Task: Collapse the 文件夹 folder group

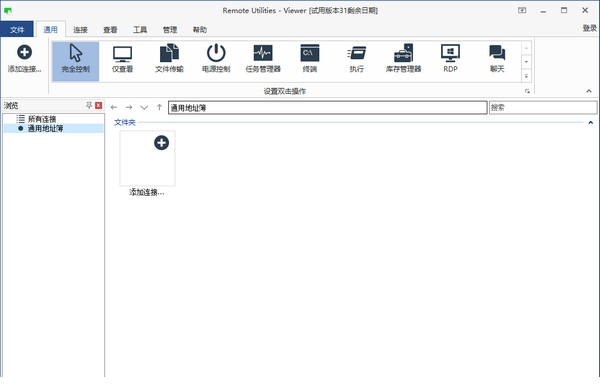Action: [x=590, y=122]
